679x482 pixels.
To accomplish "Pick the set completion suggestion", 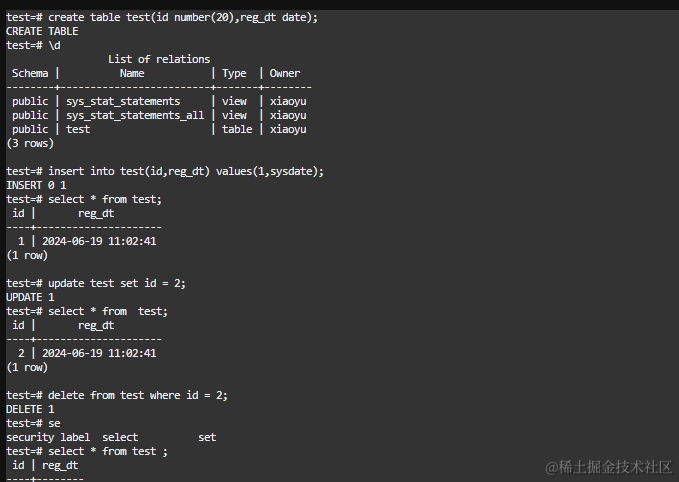I will click(x=207, y=437).
